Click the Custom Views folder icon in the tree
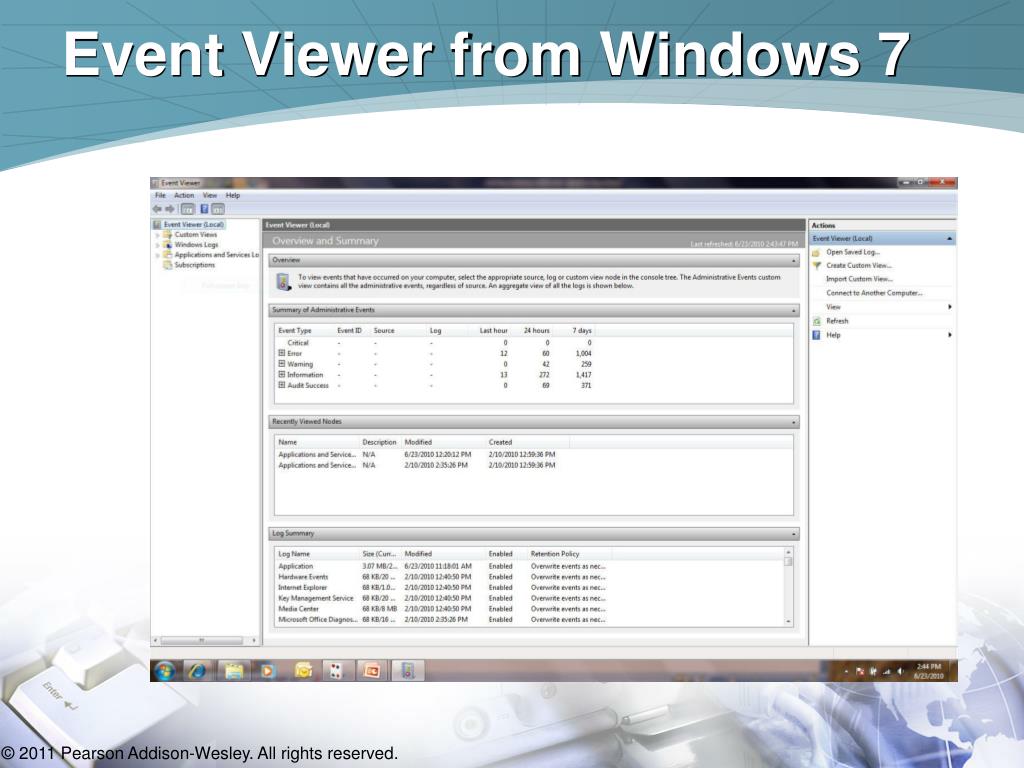Screen dimensions: 1024x768 (167, 234)
